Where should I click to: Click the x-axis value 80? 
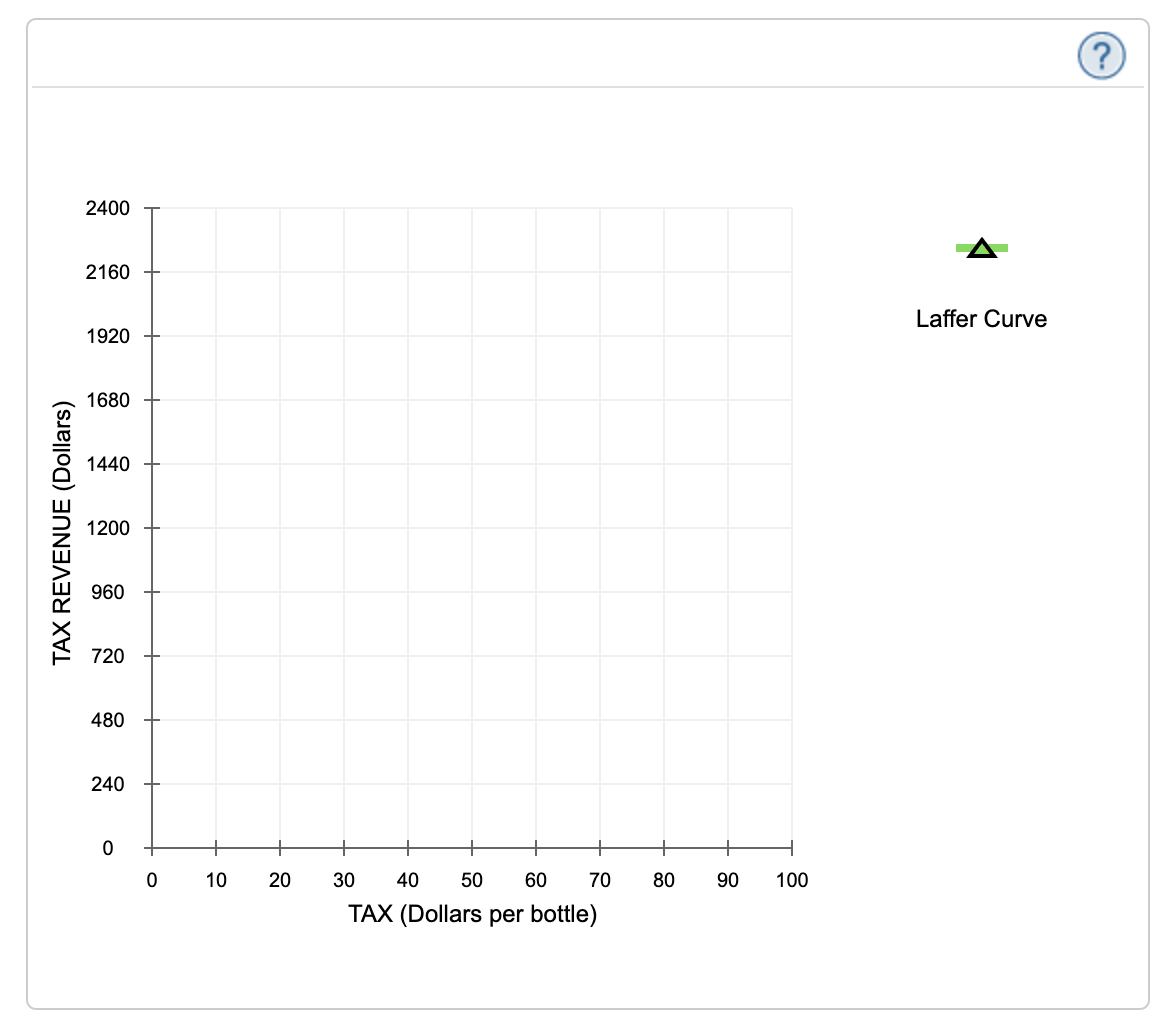coord(664,880)
